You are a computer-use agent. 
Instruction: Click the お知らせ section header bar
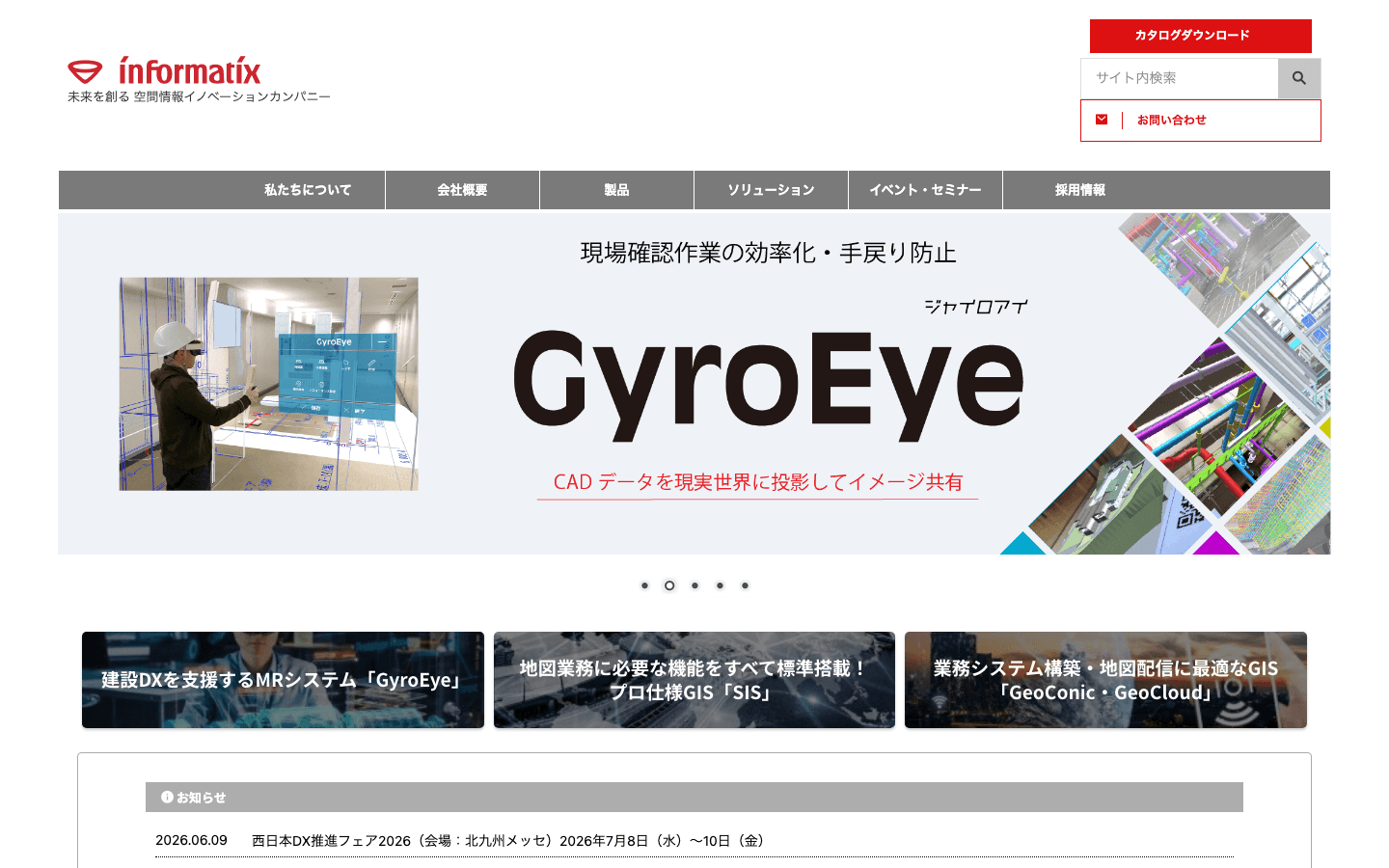click(694, 797)
